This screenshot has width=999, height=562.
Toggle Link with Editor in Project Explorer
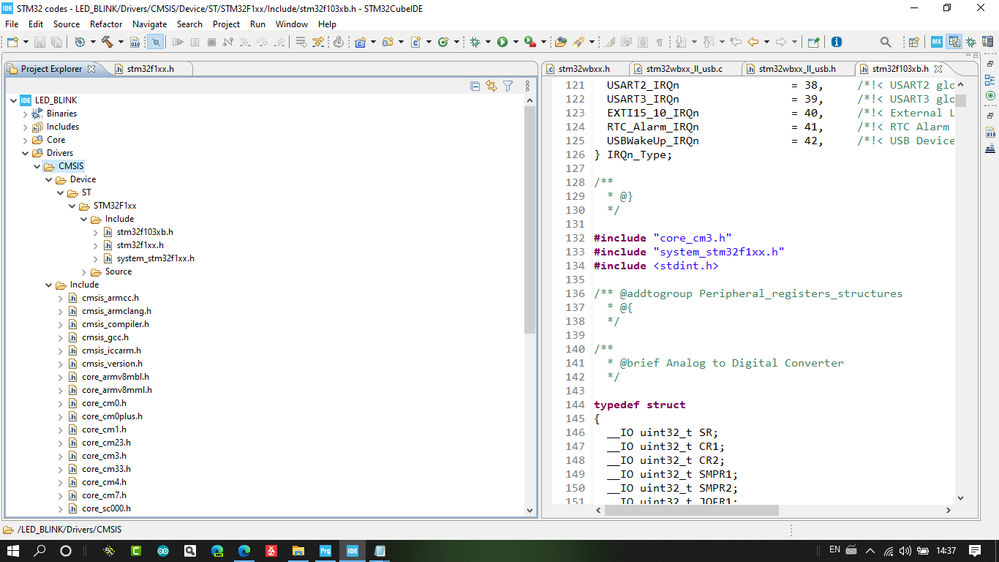[491, 86]
